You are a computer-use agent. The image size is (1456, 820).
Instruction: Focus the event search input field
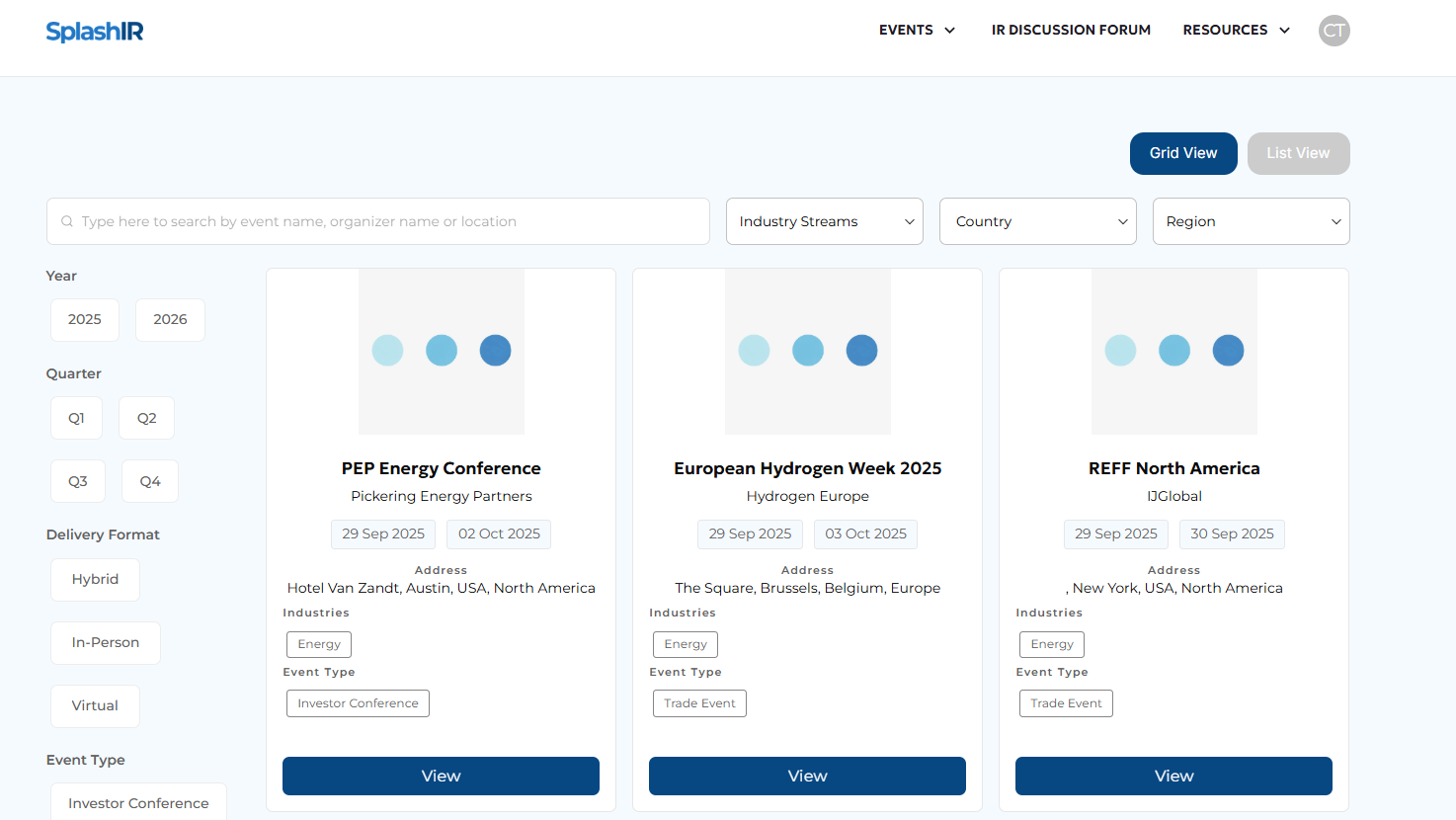click(x=378, y=221)
